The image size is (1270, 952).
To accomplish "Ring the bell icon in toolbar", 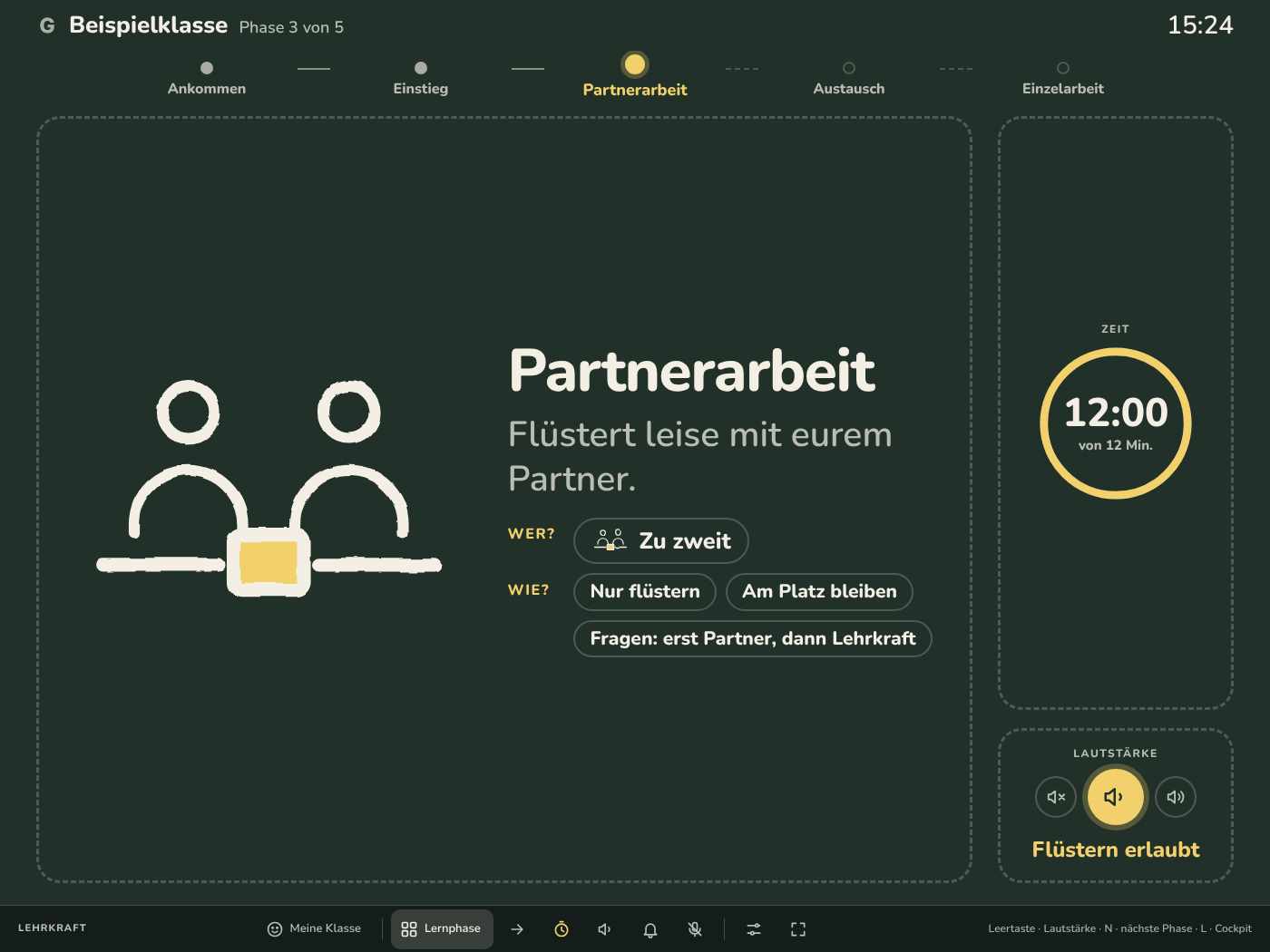I will (x=650, y=929).
